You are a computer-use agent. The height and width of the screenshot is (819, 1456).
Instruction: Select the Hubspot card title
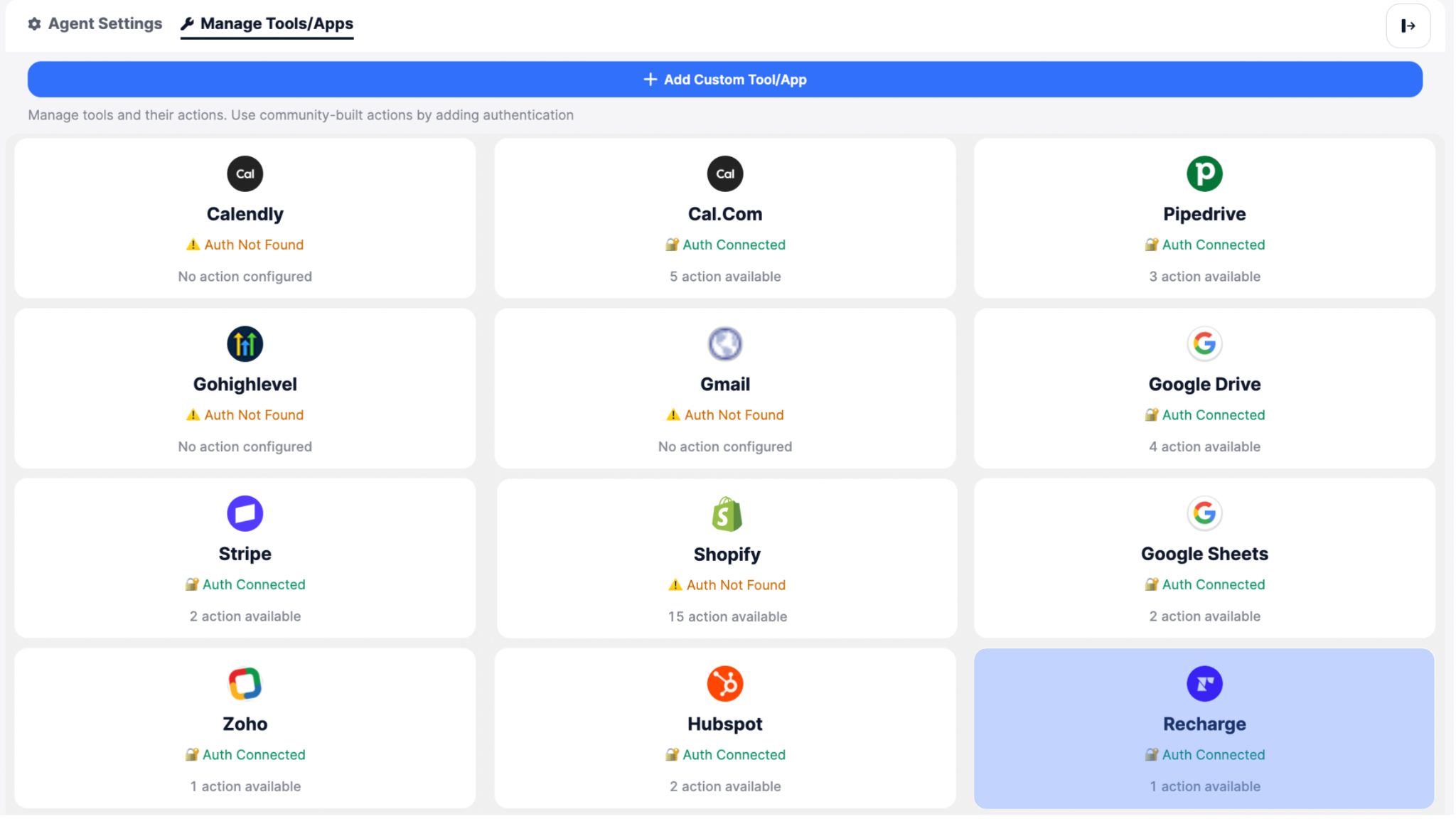click(x=724, y=724)
